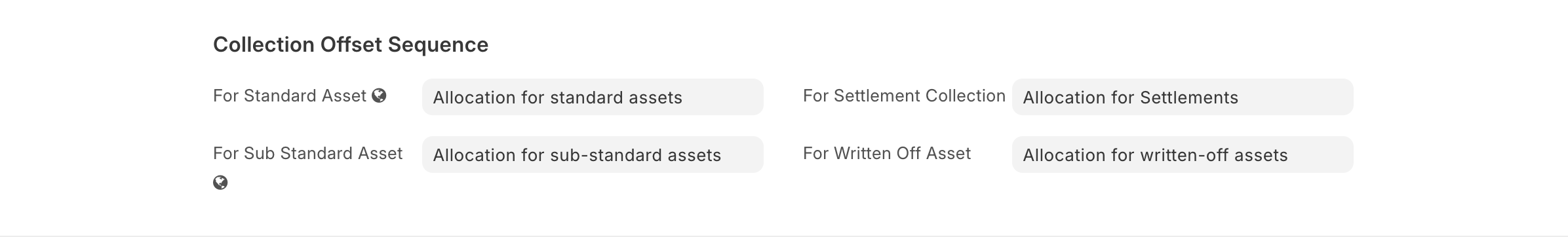Click the Collection Offset Sequence section heading
This screenshot has height=237, width=1568.
[x=351, y=45]
